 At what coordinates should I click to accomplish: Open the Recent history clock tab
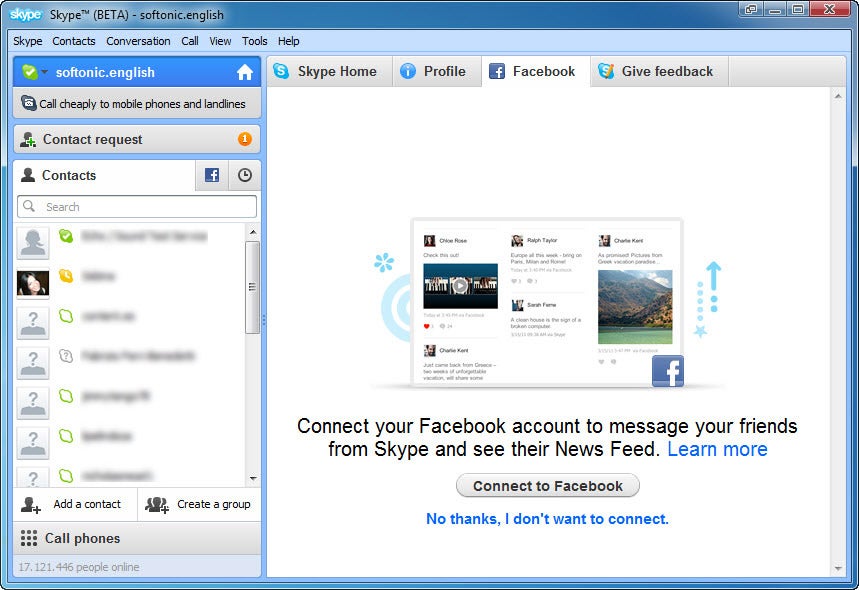[245, 175]
